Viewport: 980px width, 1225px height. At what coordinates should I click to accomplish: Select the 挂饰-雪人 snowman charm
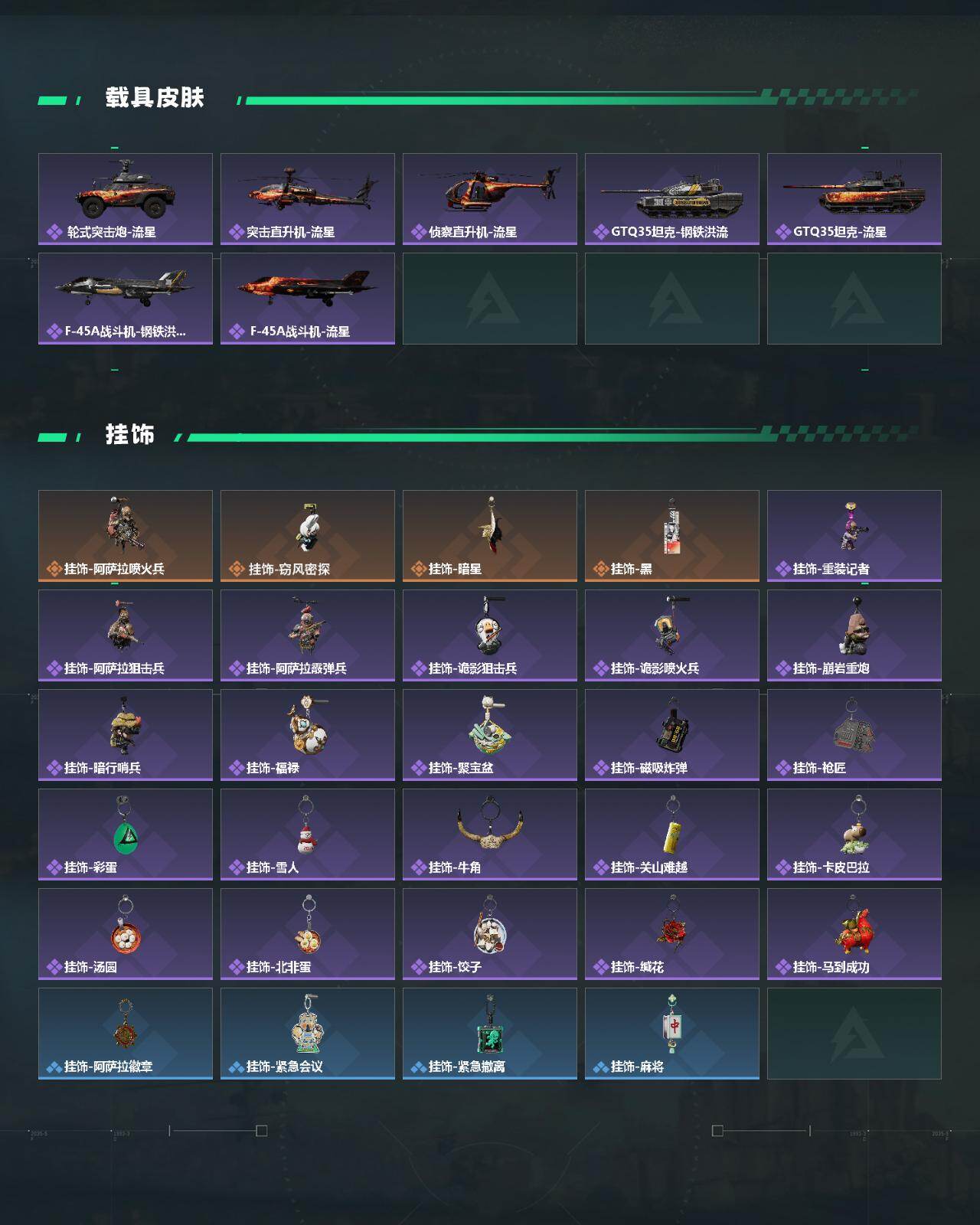pyautogui.click(x=308, y=835)
